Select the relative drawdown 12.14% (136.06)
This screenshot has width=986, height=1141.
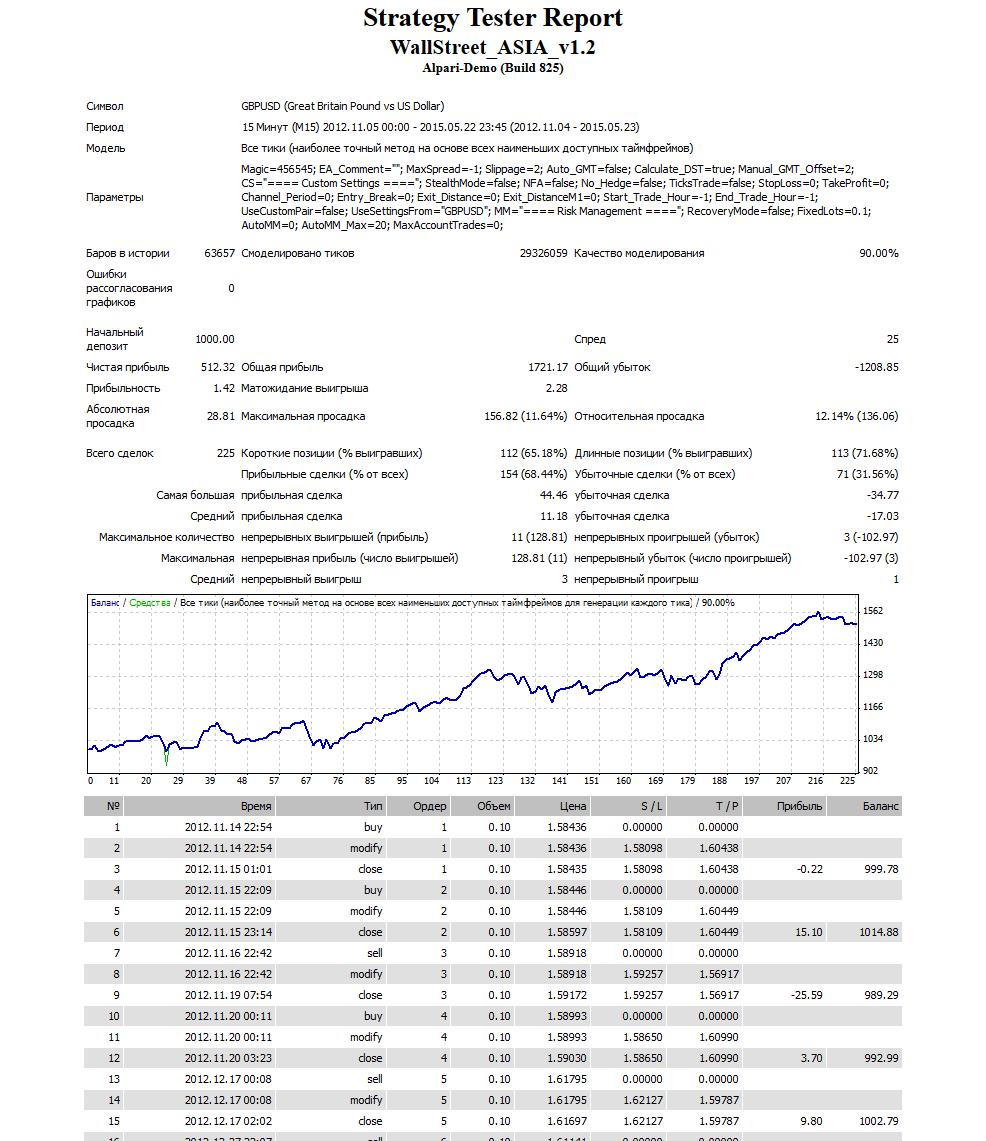857,416
